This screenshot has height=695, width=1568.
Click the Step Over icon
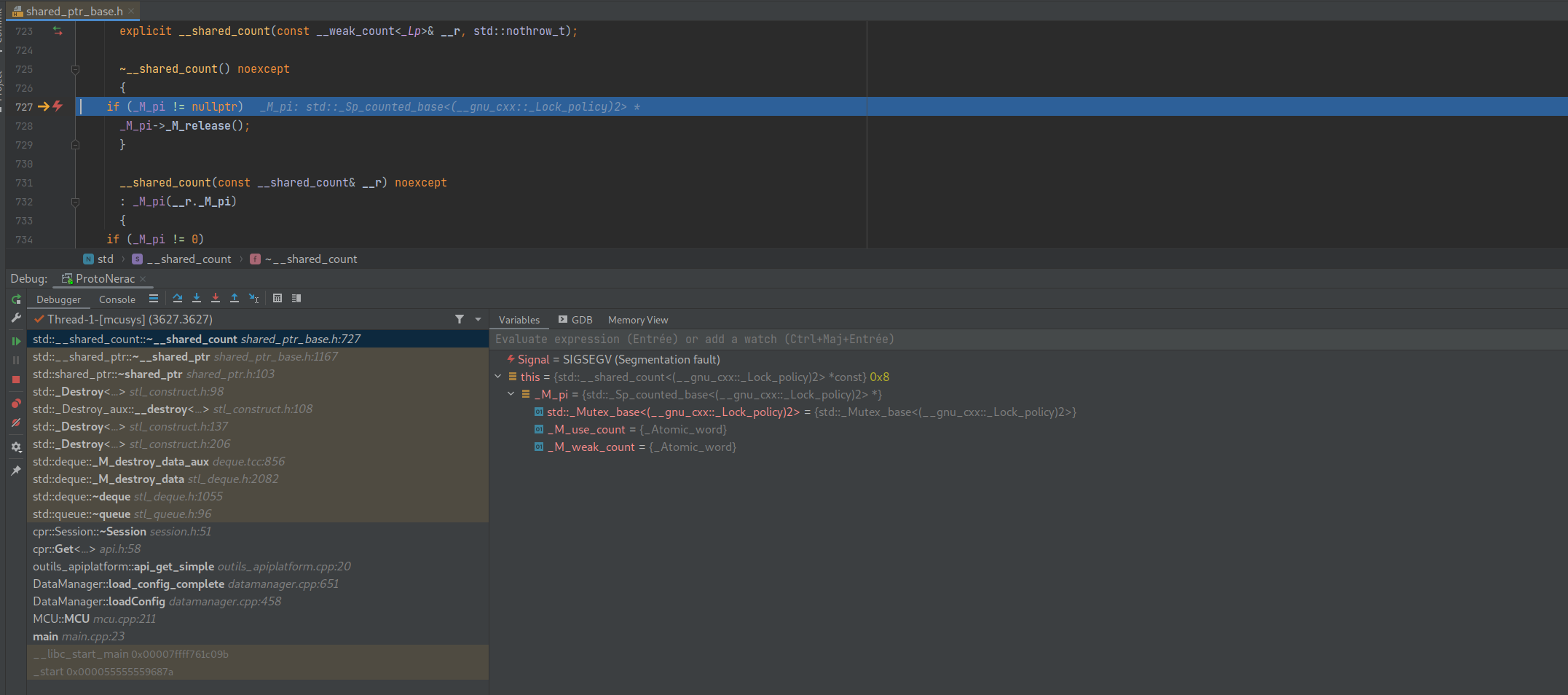point(178,298)
